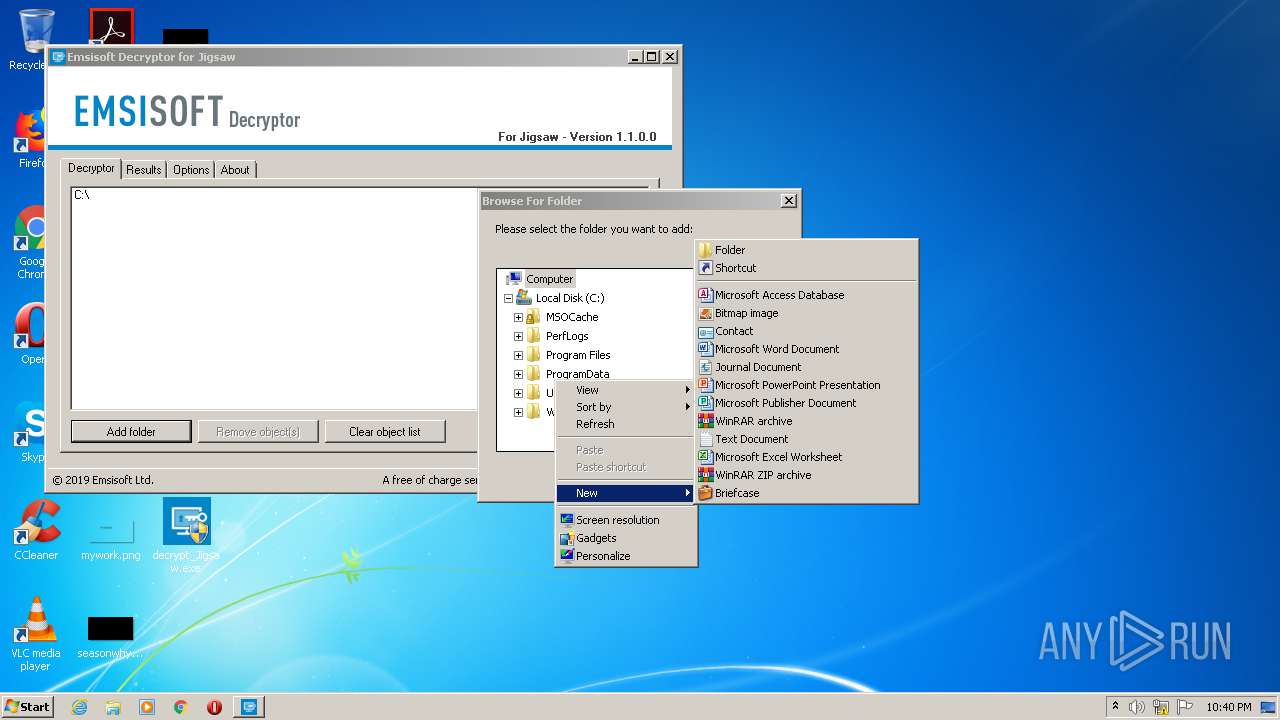The height and width of the screenshot is (720, 1280).
Task: Open the Adobe Acrobat desktop icon
Action: (x=111, y=27)
